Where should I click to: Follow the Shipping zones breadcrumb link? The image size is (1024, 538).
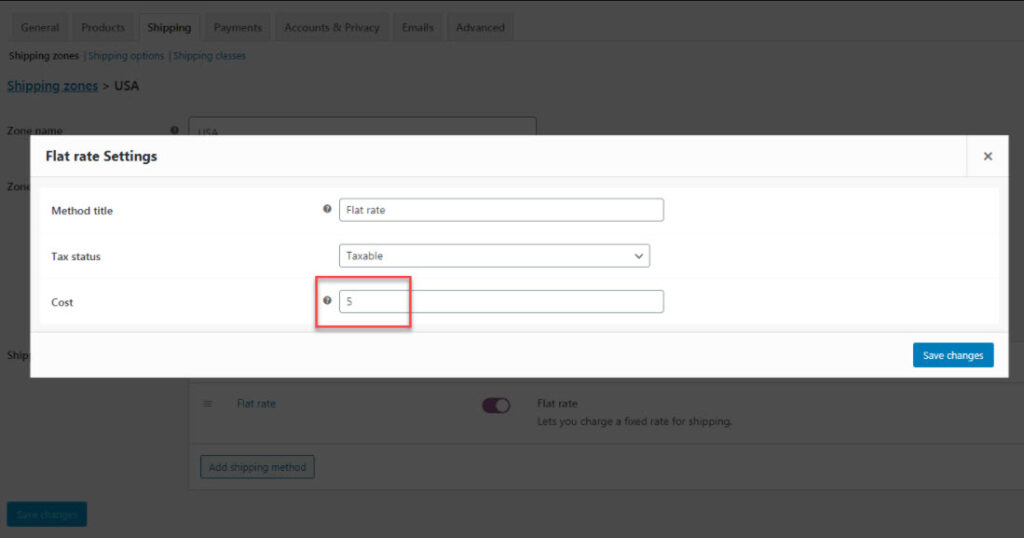(x=52, y=86)
